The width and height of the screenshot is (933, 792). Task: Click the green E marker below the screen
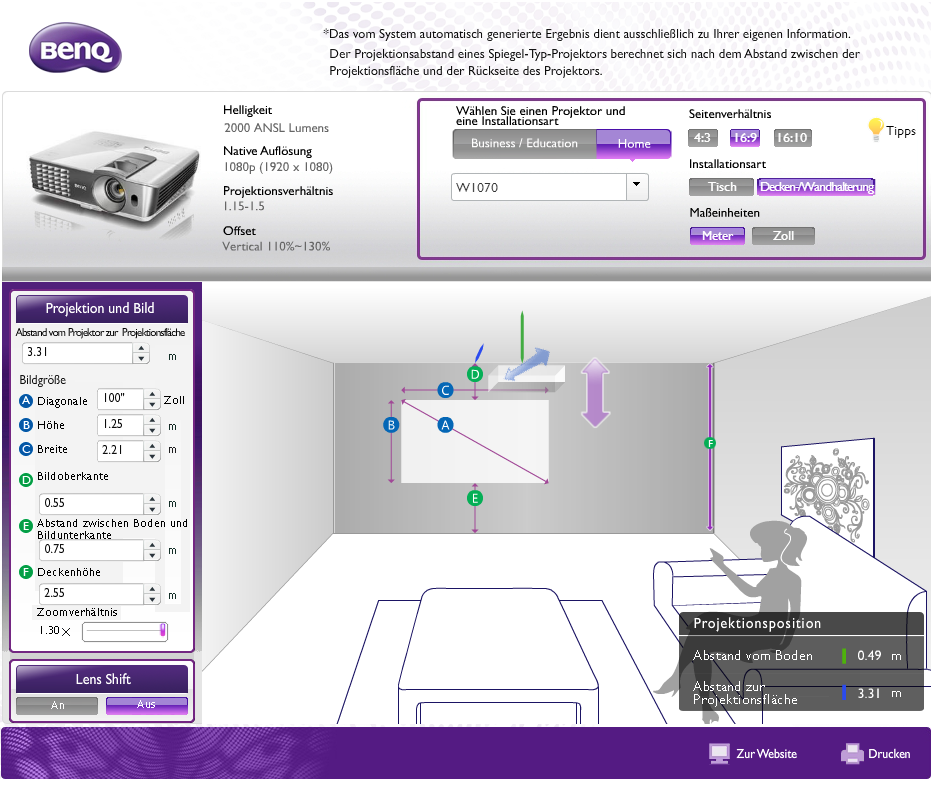coord(474,498)
